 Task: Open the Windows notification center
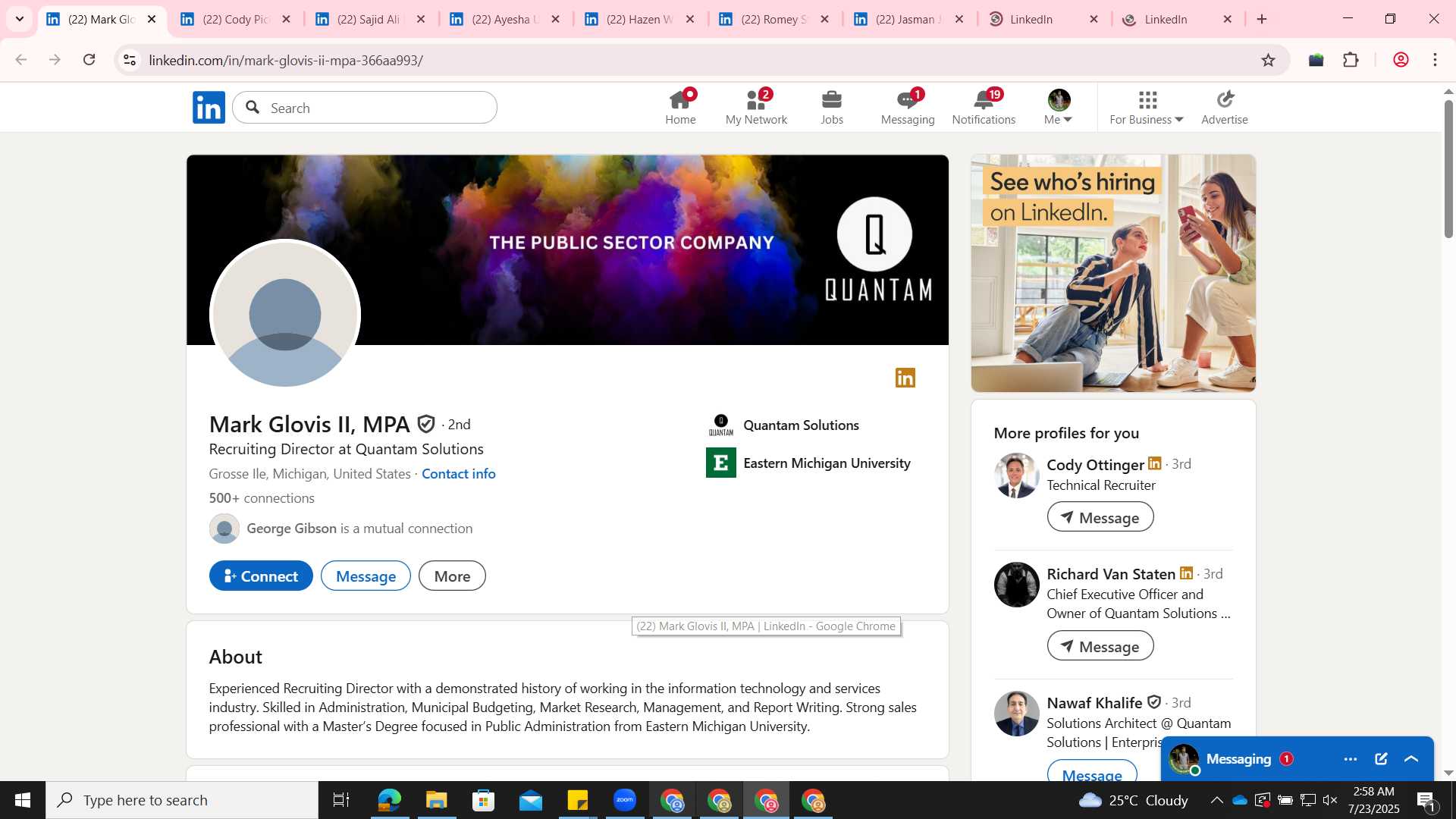coord(1426,800)
